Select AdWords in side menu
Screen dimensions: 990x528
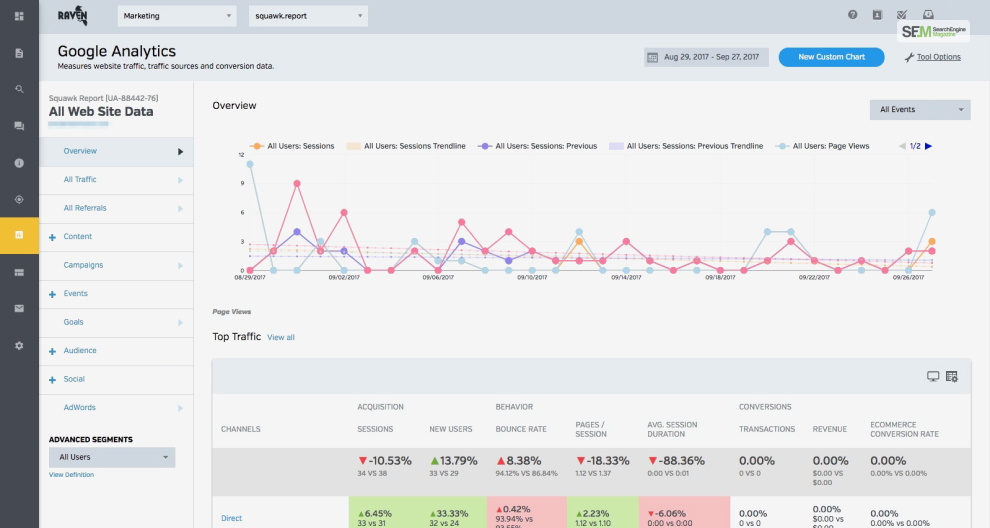[116, 408]
